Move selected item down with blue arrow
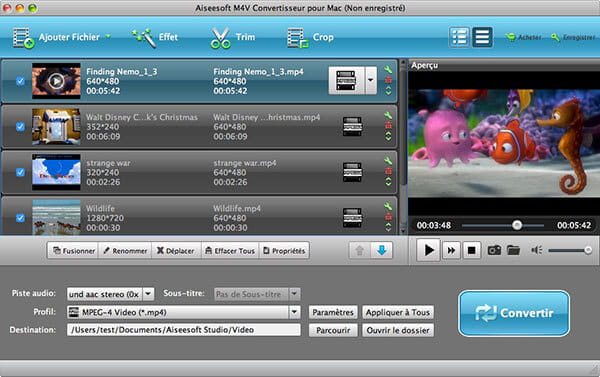 click(x=382, y=251)
